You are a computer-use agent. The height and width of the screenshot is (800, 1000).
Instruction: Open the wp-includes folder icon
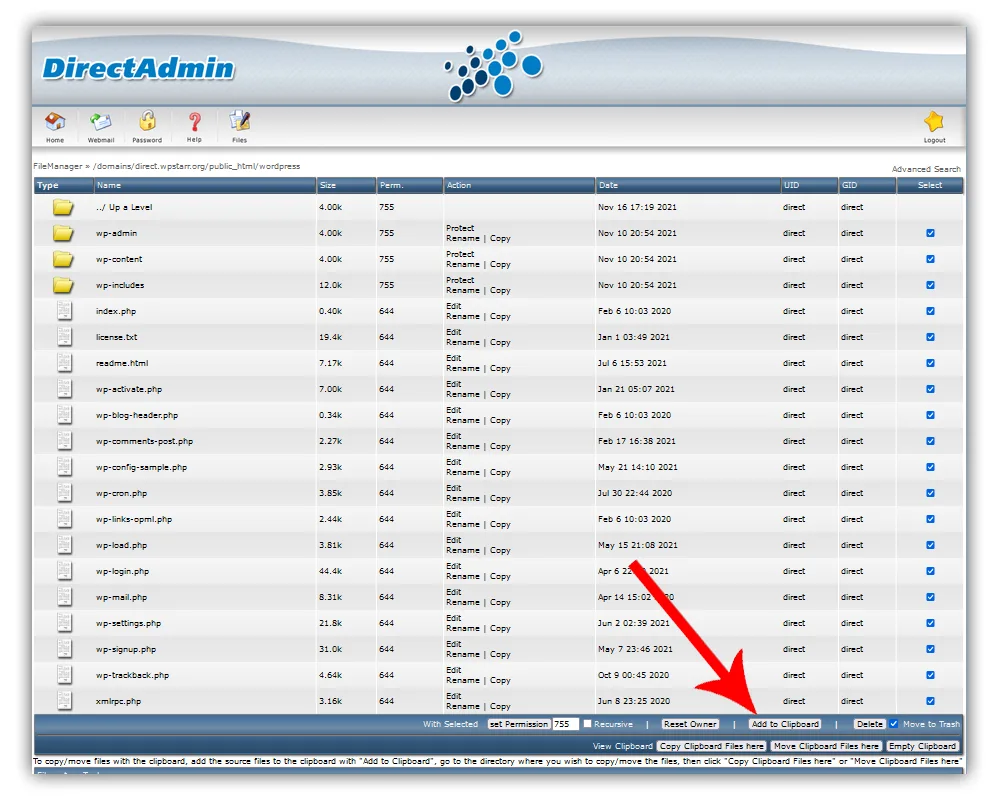(x=63, y=285)
